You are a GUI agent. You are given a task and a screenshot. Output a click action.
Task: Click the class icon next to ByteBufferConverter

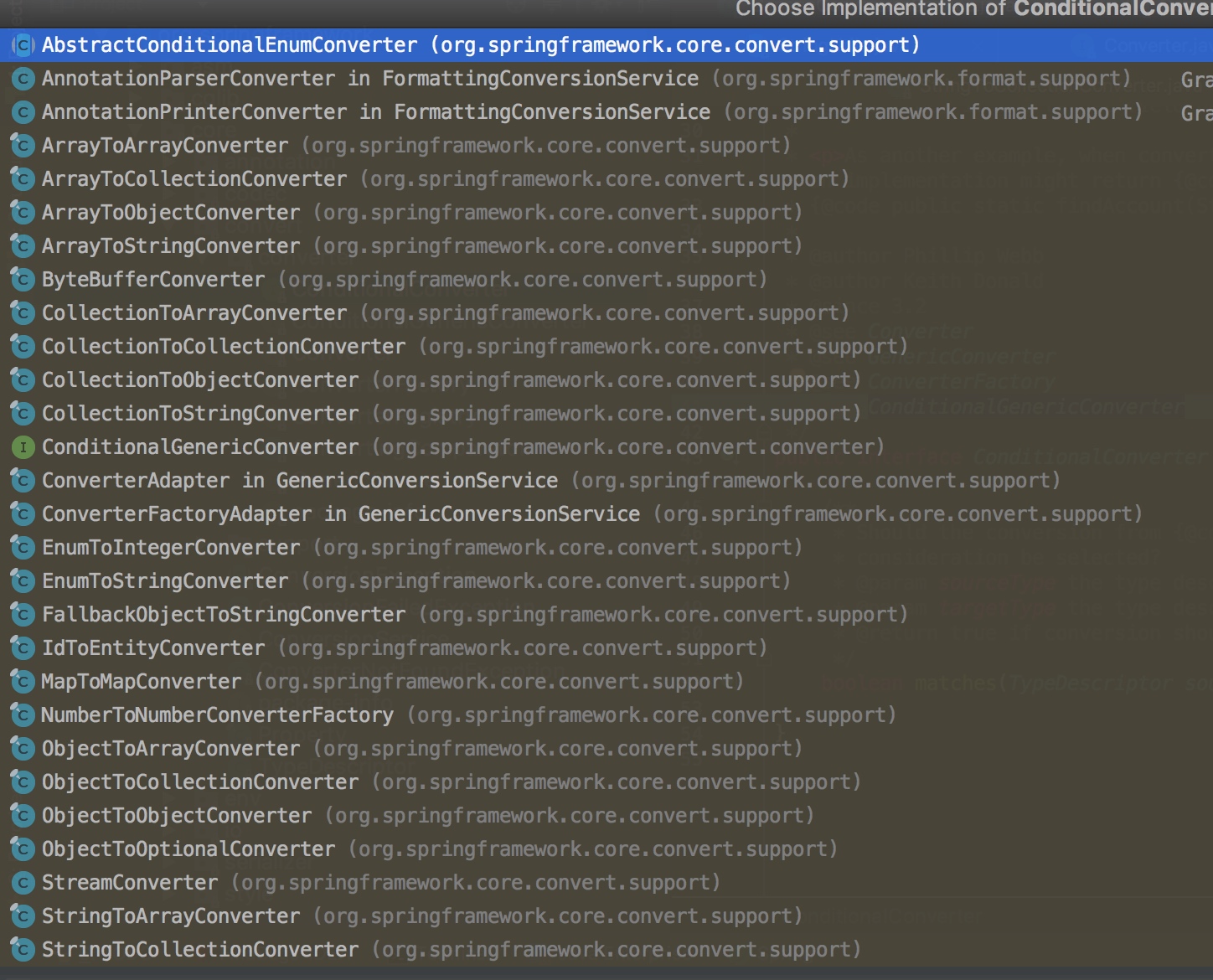click(23, 280)
